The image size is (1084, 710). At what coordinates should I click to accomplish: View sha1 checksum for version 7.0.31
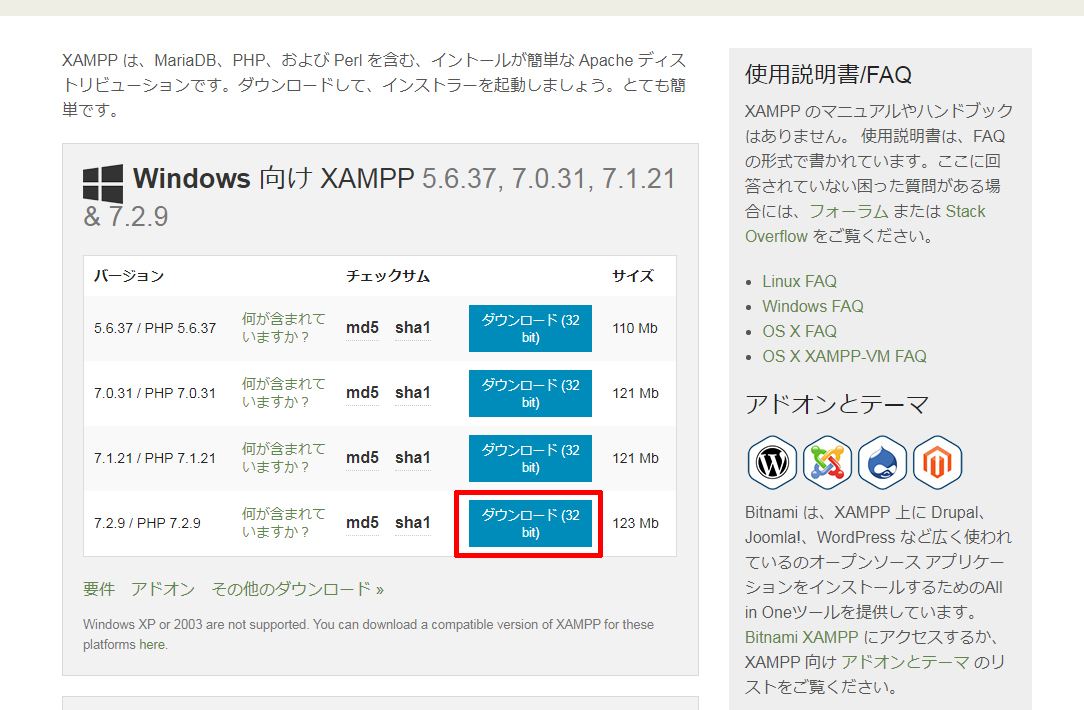pyautogui.click(x=412, y=393)
